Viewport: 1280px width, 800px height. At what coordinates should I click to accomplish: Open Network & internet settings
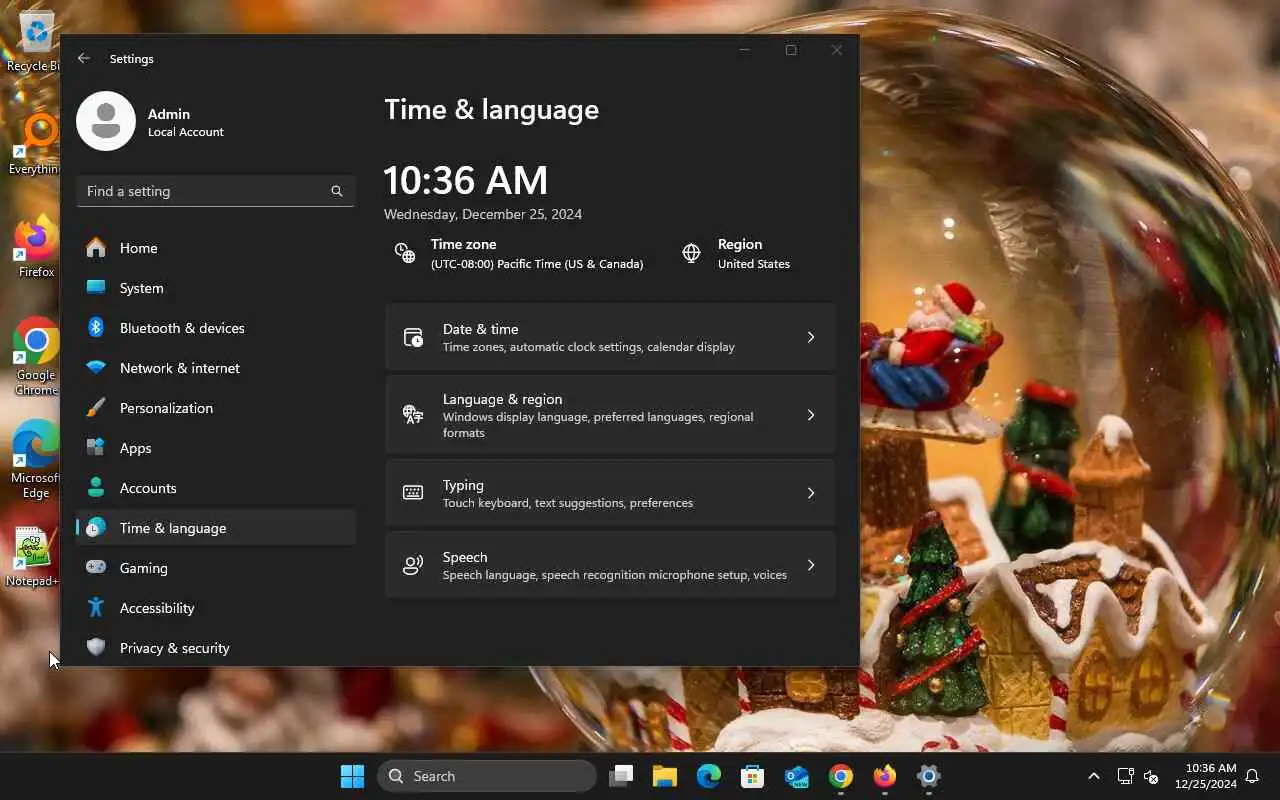[215, 368]
